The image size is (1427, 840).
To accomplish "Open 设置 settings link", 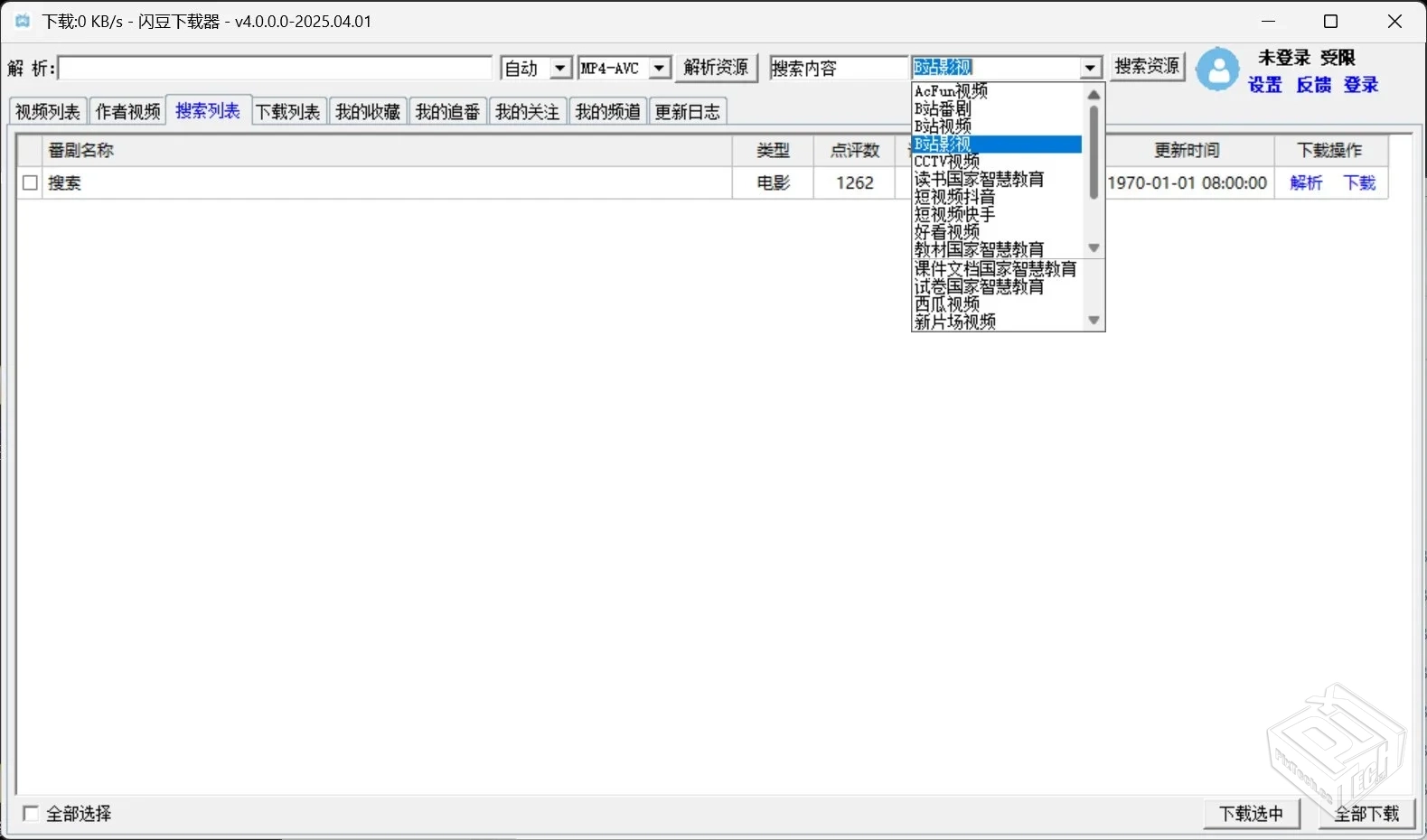I will [1264, 85].
